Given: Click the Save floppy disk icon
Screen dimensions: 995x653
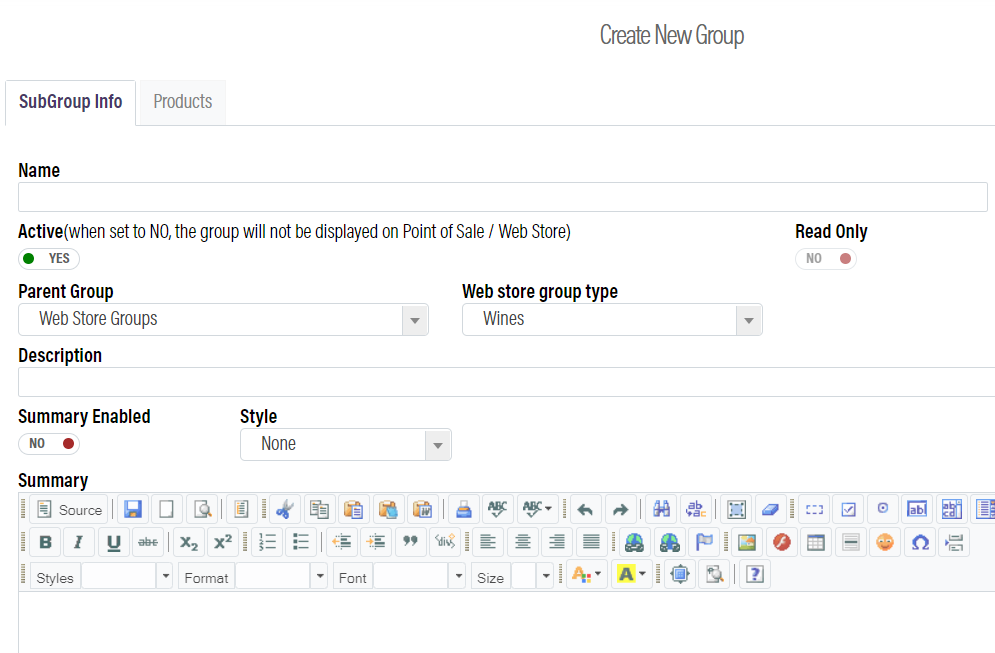Looking at the screenshot, I should click(133, 510).
